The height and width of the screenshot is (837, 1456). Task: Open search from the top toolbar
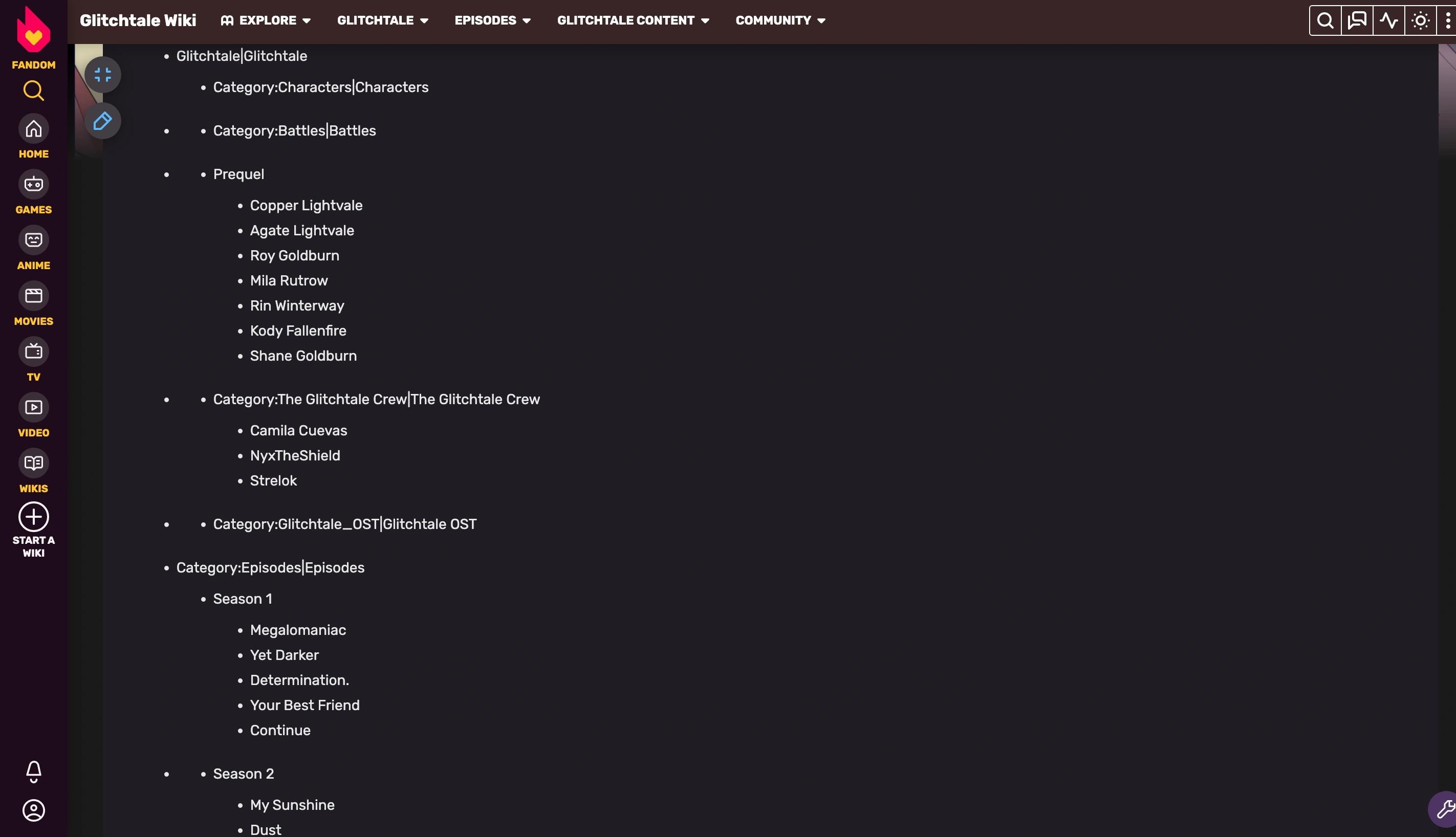[x=1324, y=20]
